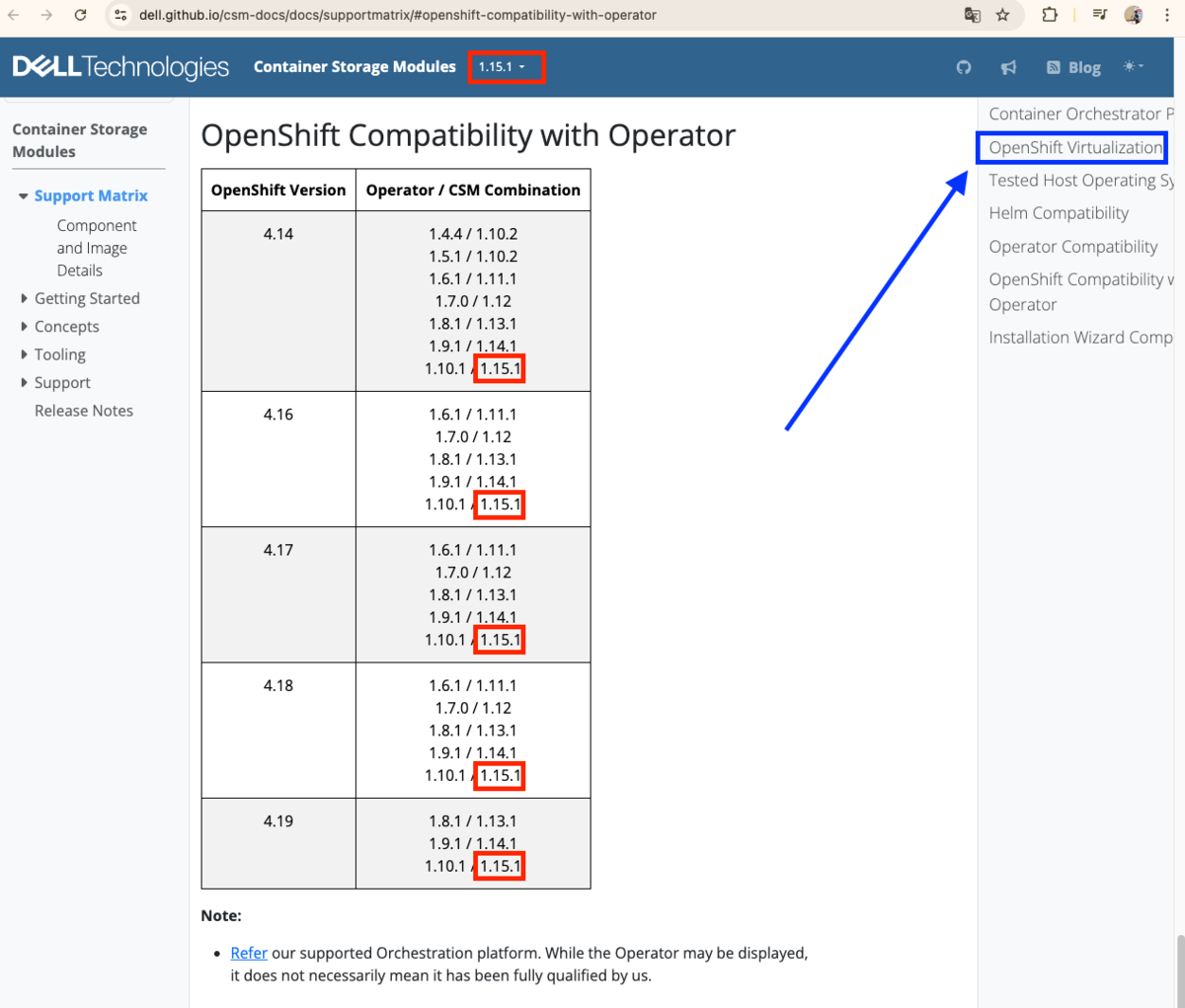Follow the Refer link in the note

pos(249,953)
